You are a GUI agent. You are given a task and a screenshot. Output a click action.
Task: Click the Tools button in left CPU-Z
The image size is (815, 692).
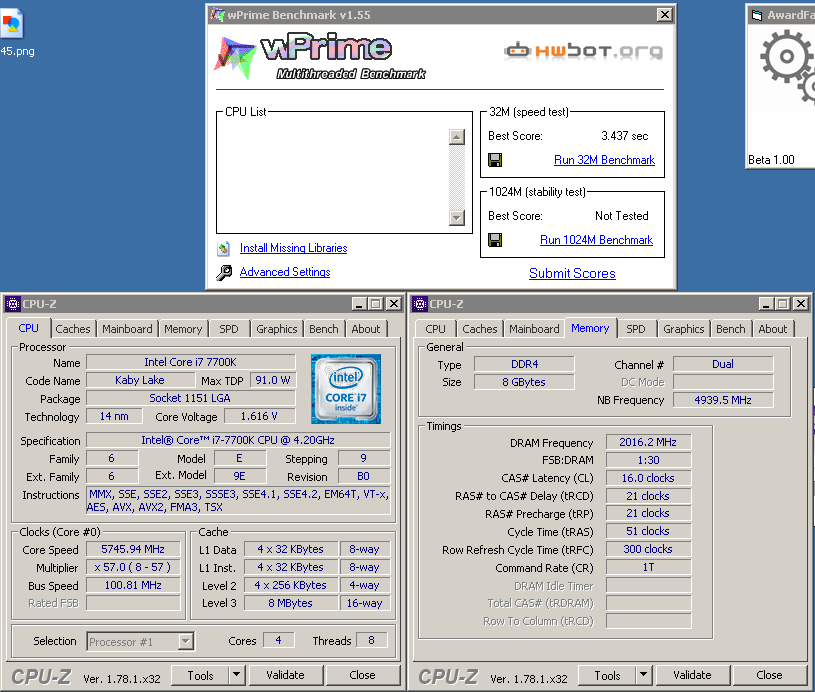tap(200, 675)
